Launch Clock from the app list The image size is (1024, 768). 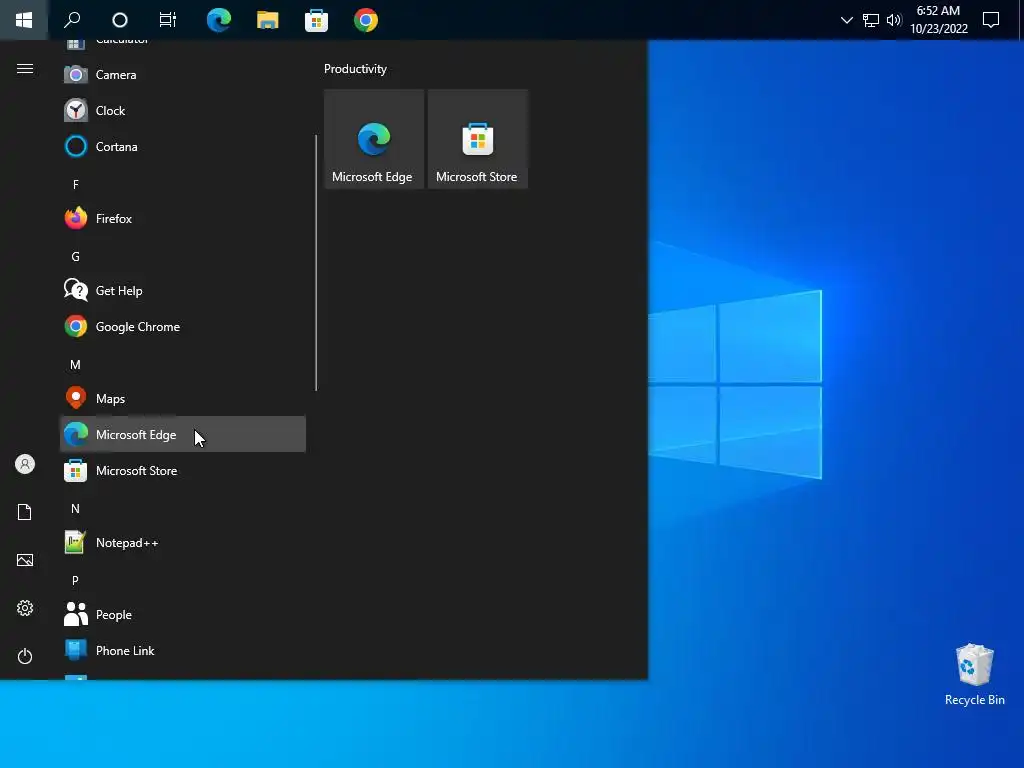(x=183, y=110)
